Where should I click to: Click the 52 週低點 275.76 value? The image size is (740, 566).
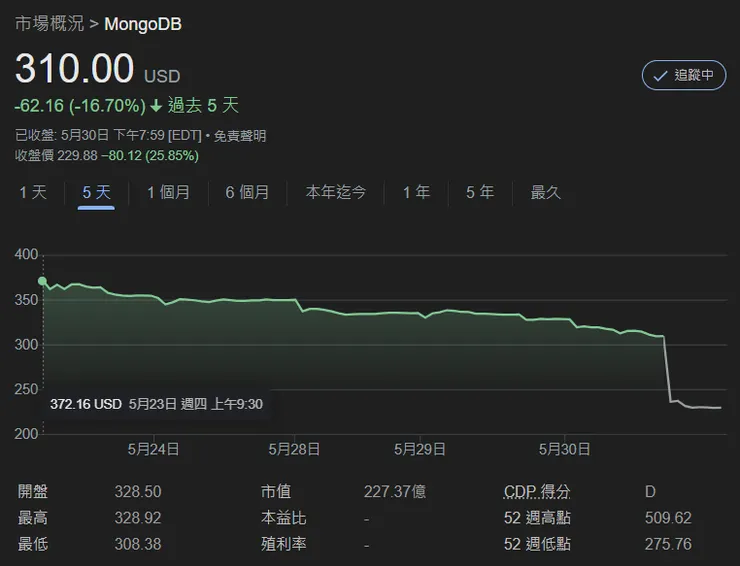pyautogui.click(x=668, y=544)
